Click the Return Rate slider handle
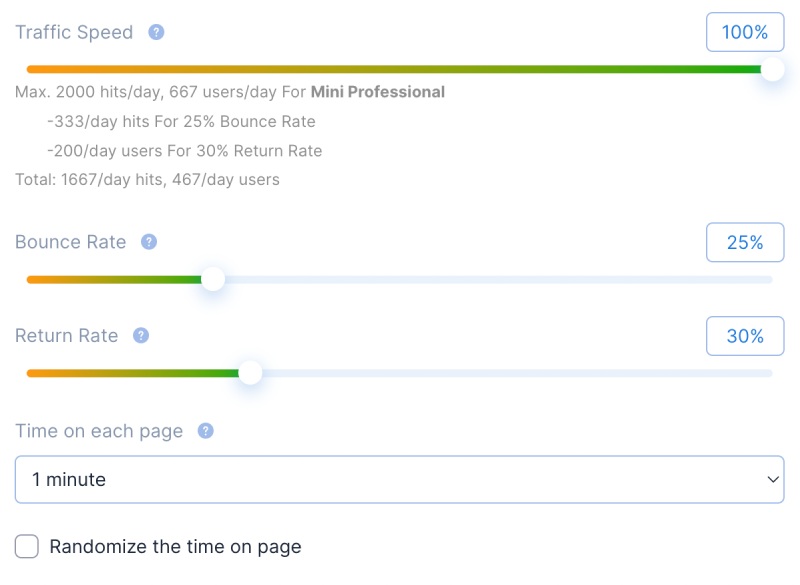 (250, 373)
